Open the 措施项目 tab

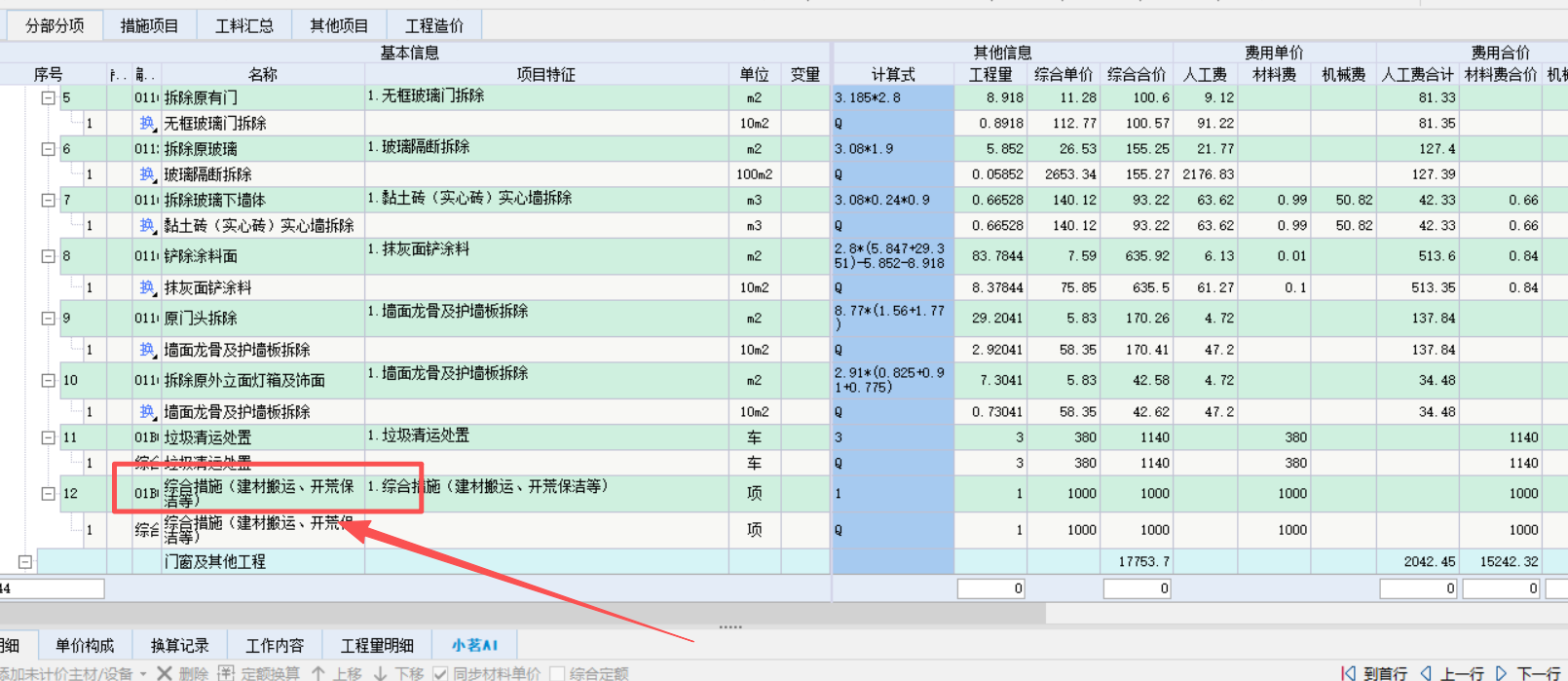[149, 25]
